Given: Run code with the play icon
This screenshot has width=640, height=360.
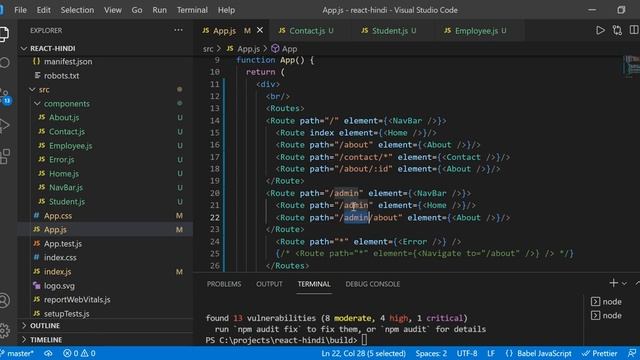Looking at the screenshot, I should 600,30.
